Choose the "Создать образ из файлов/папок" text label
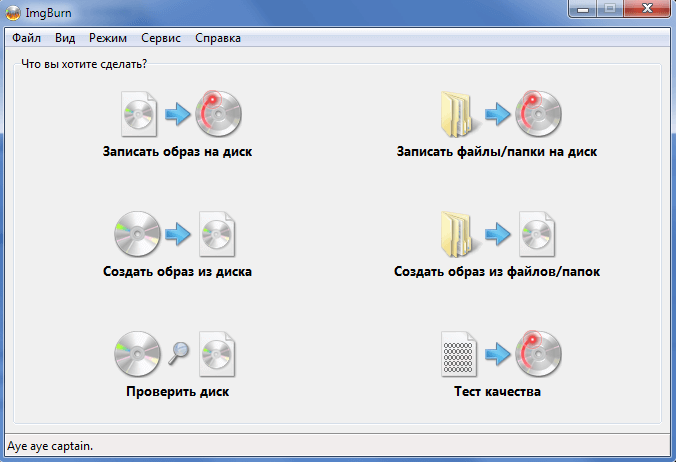 click(x=497, y=272)
